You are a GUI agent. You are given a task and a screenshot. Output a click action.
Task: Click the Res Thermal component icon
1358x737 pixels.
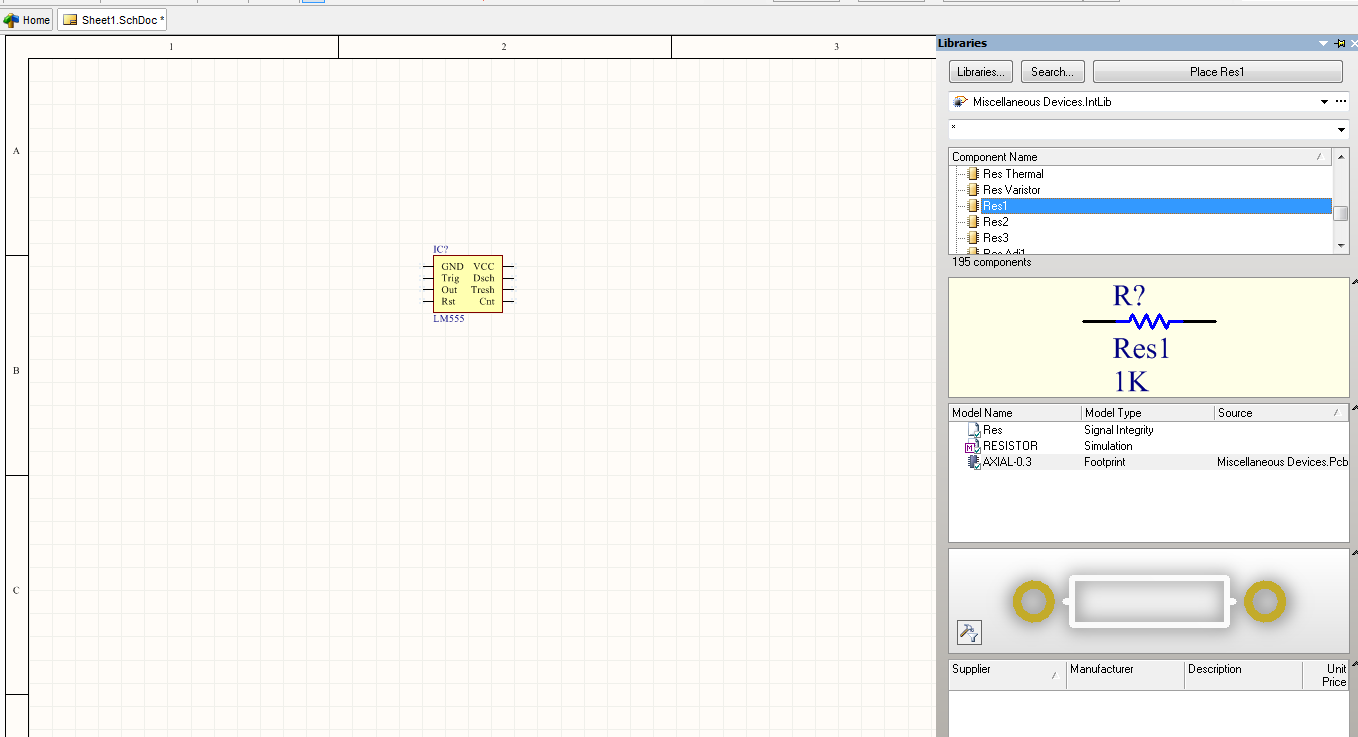point(973,174)
